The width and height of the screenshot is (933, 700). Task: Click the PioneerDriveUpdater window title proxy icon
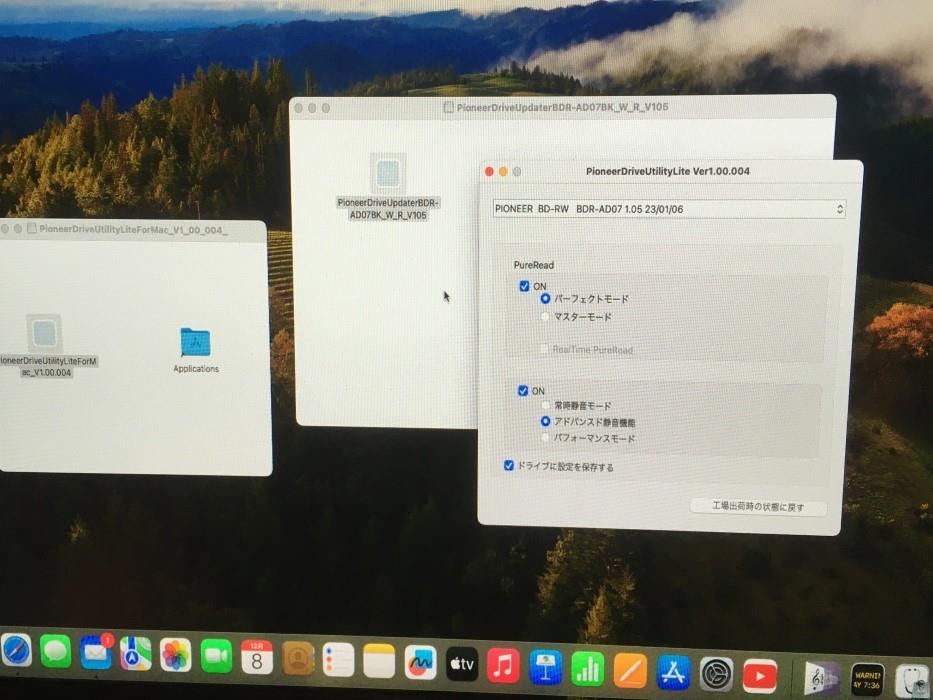pyautogui.click(x=448, y=108)
